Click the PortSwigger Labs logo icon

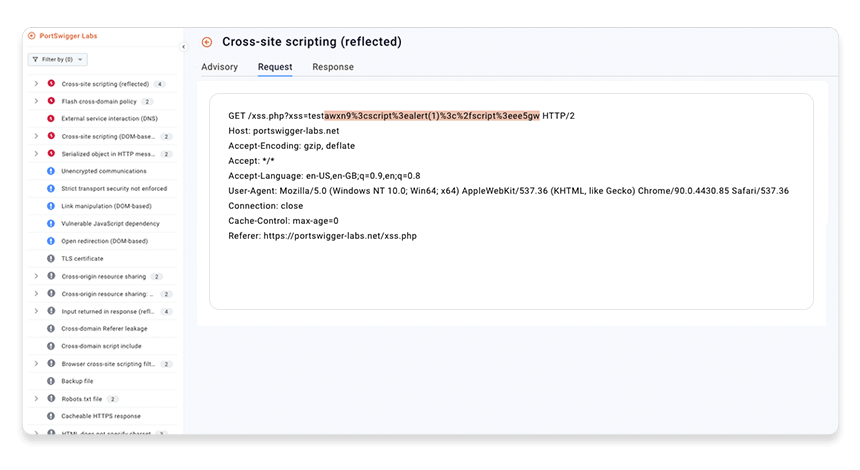(x=32, y=36)
